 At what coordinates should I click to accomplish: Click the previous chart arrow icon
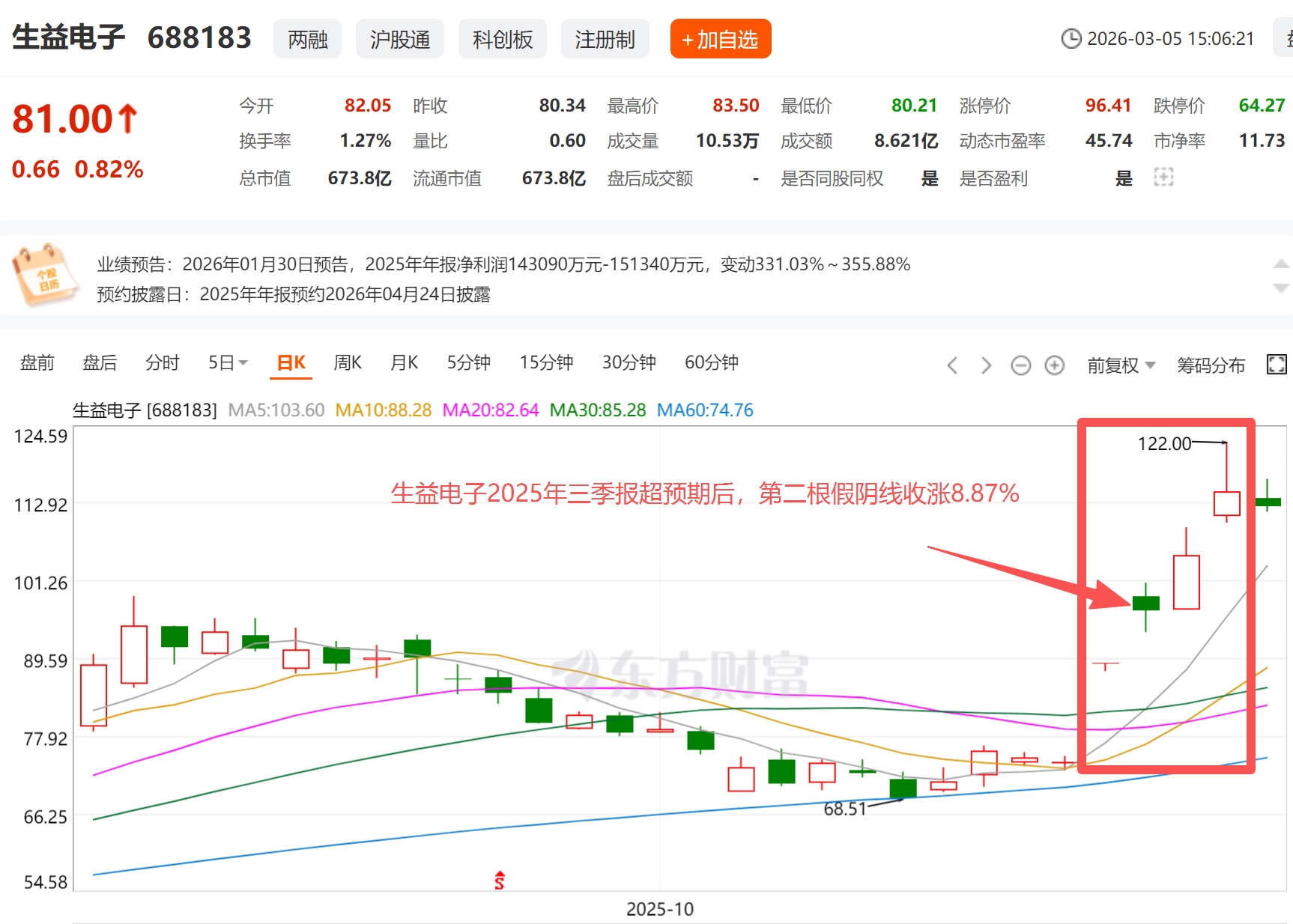952,365
